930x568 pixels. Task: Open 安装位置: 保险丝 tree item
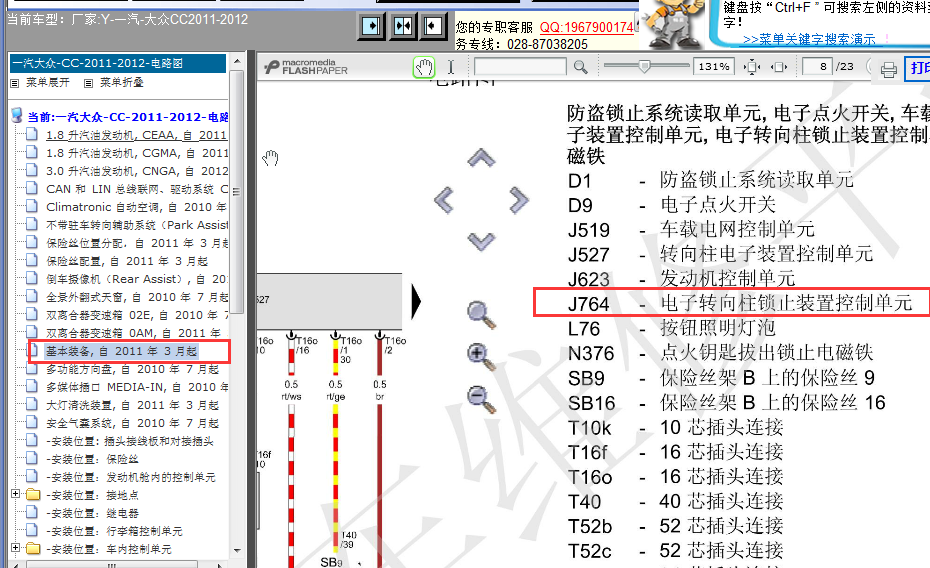click(x=93, y=459)
